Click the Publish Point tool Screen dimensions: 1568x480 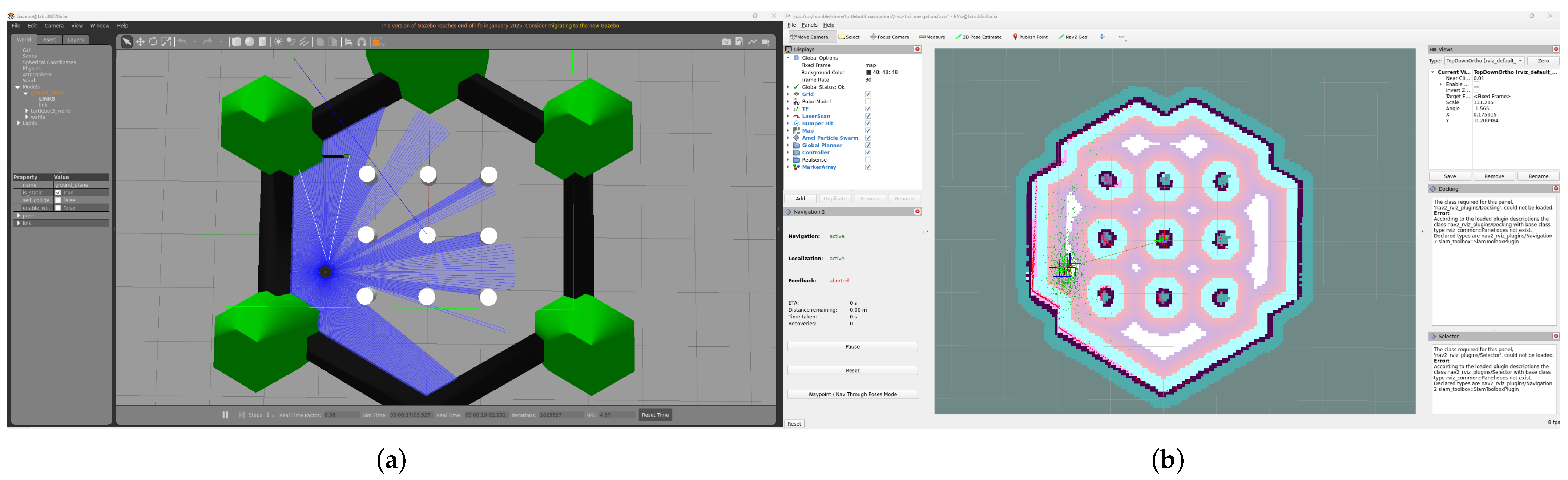pyautogui.click(x=1030, y=37)
